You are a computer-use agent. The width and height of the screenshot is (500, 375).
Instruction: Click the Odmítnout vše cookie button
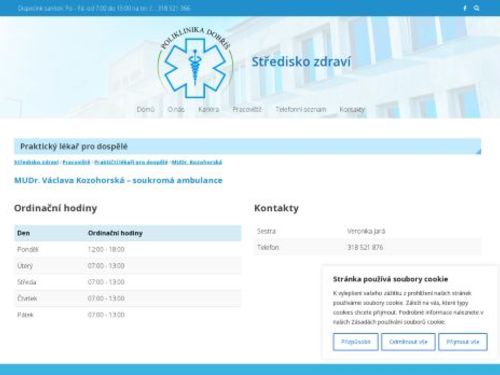tap(408, 342)
